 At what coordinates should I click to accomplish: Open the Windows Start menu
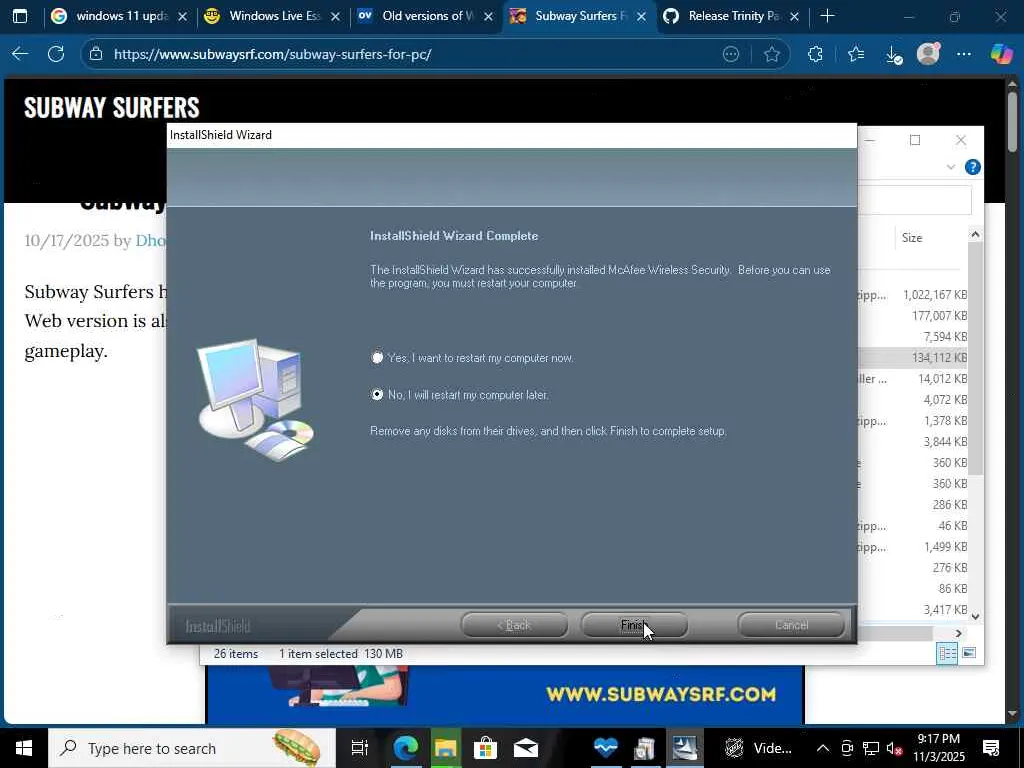(24, 748)
